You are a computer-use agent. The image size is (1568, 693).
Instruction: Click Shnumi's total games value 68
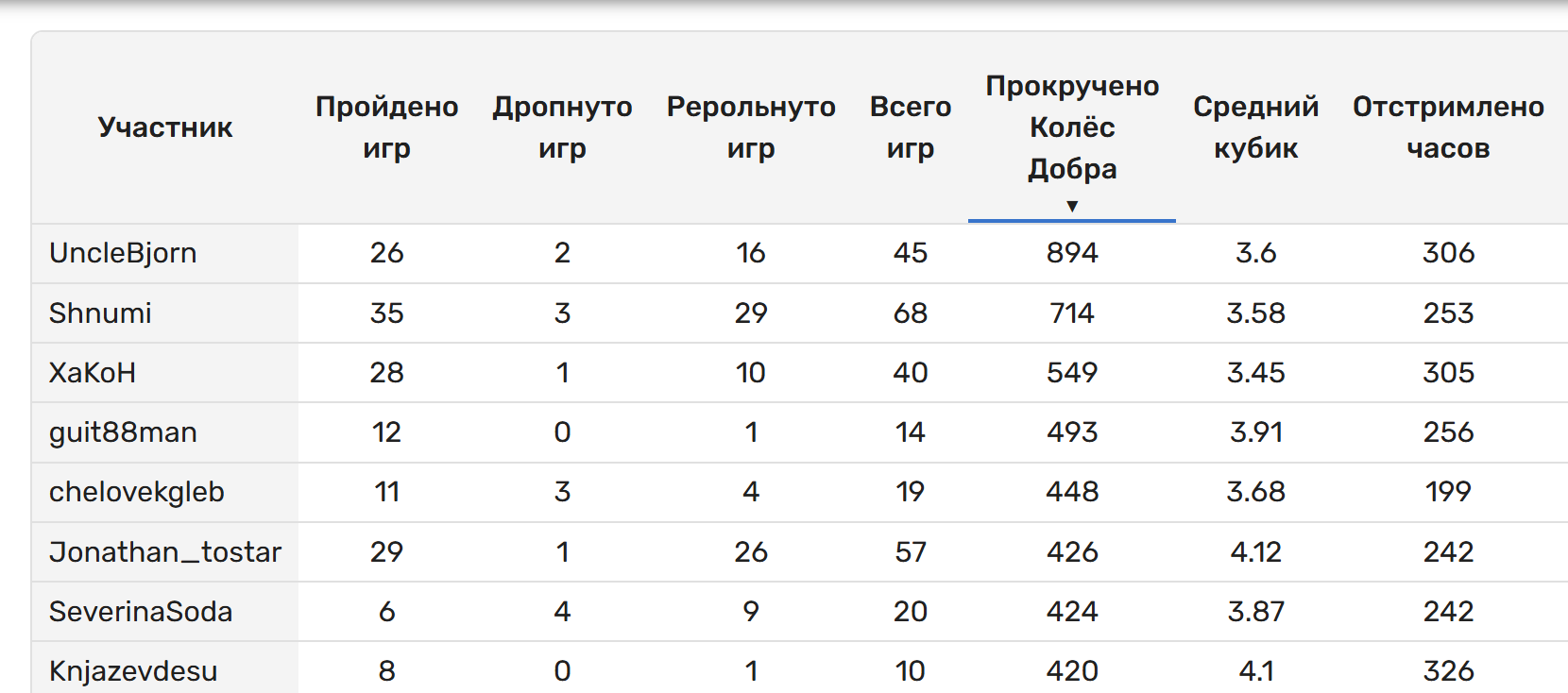tap(911, 313)
